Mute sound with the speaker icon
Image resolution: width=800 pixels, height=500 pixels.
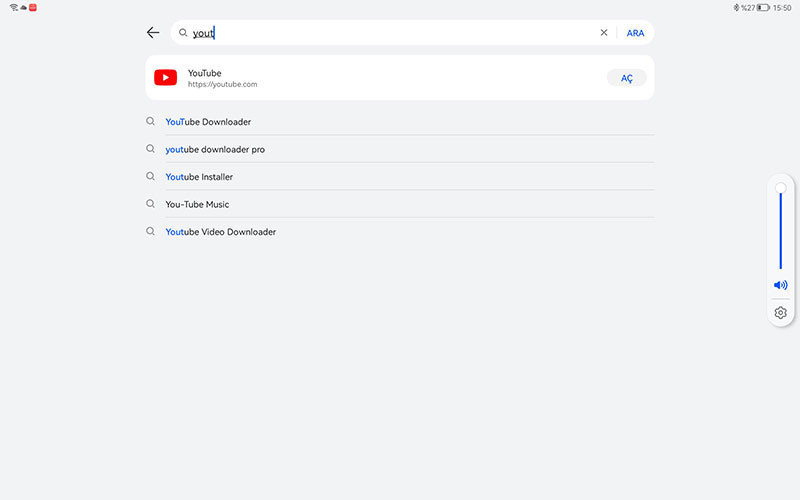tap(780, 285)
